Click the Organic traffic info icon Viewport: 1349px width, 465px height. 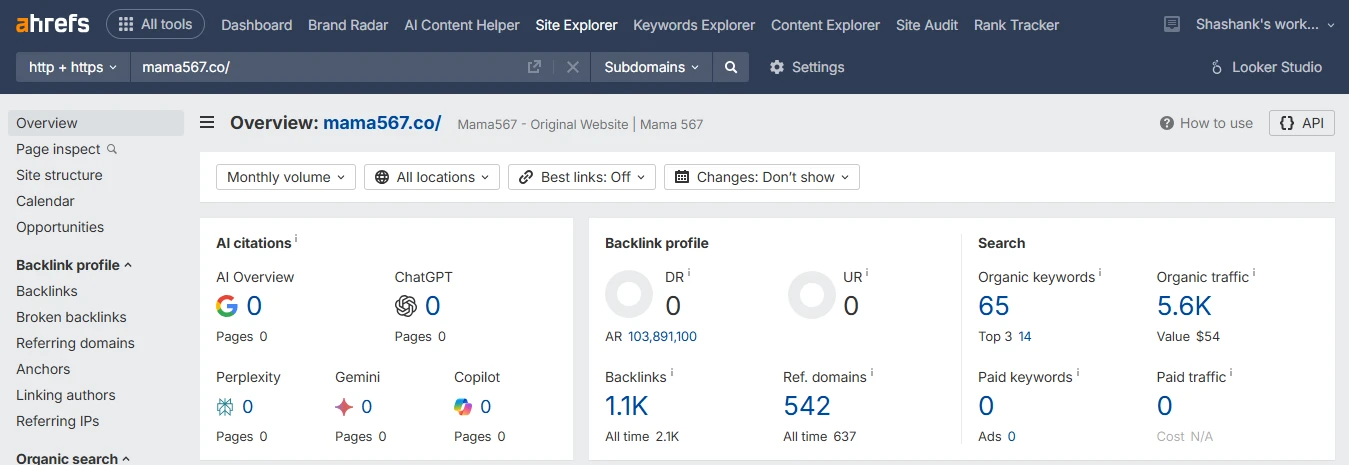point(1254,273)
